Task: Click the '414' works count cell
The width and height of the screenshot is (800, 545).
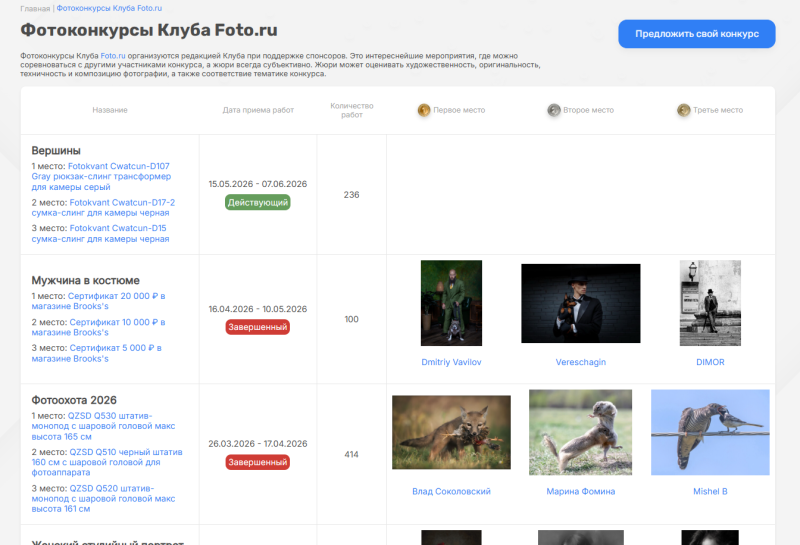Action: [x=352, y=455]
